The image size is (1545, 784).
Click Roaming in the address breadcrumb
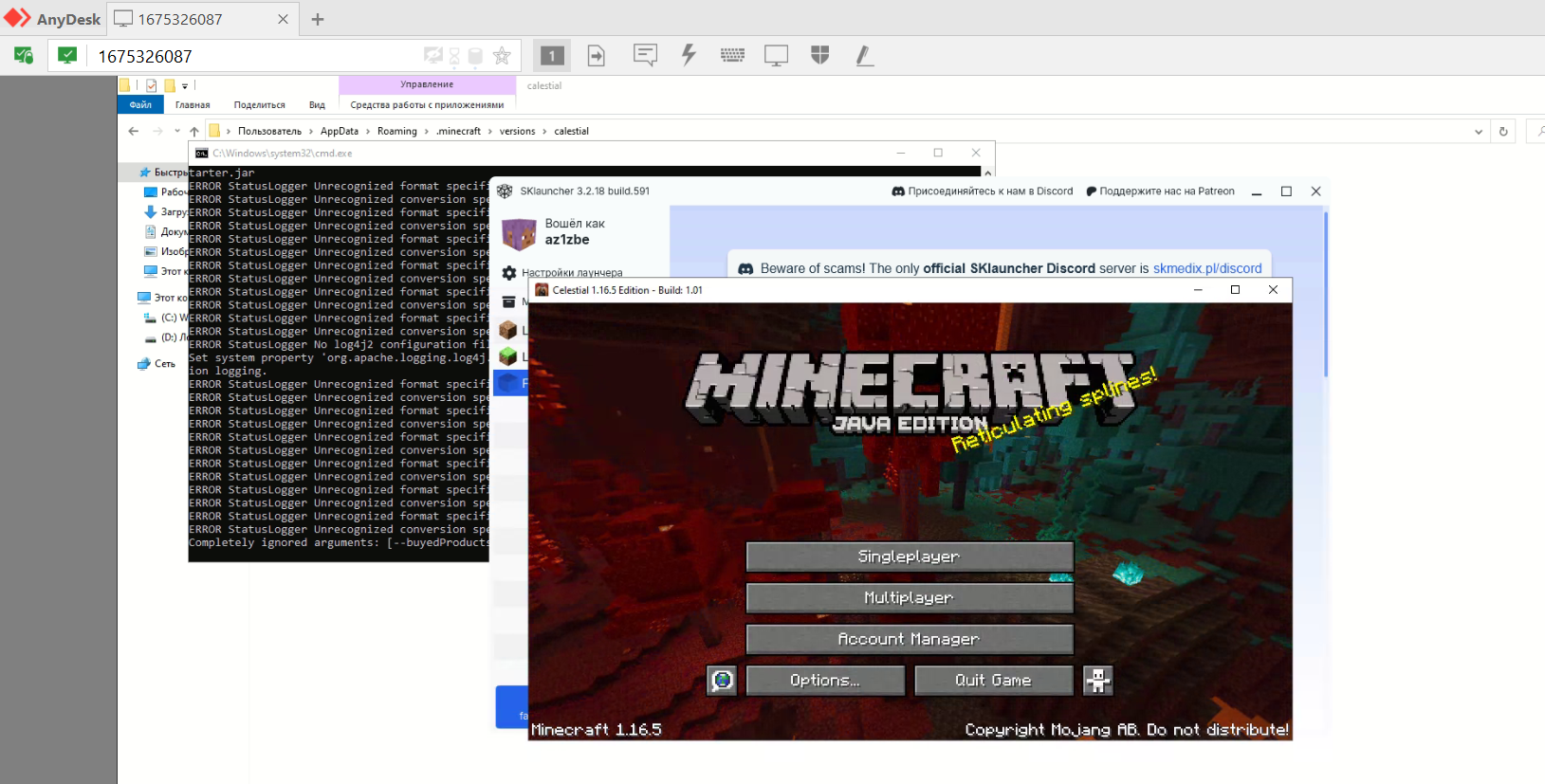click(396, 131)
